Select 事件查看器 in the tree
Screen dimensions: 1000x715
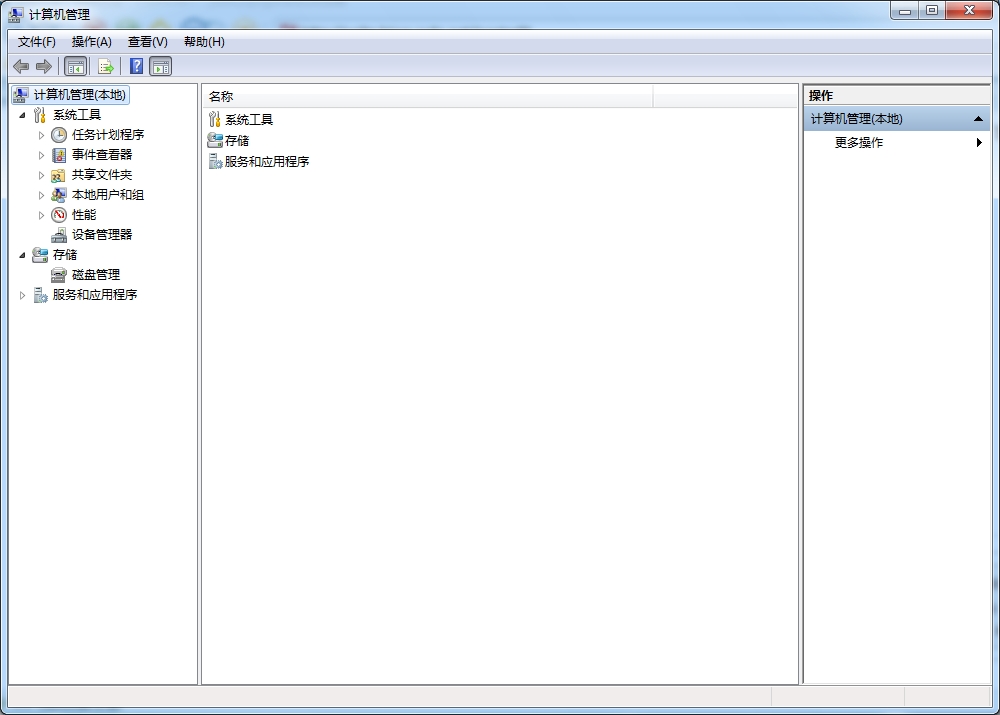coord(101,155)
